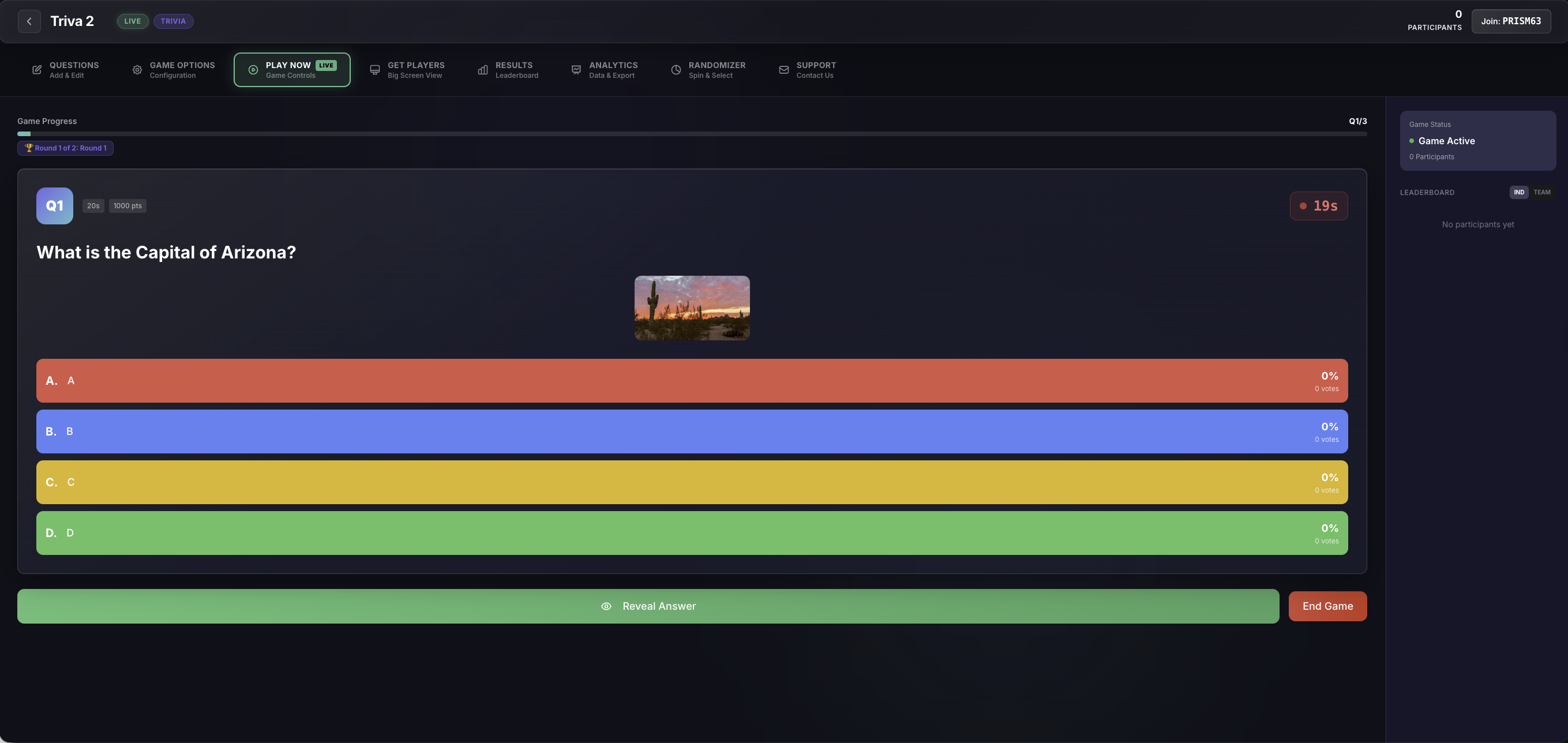Open Get Players Big Screen View
Screen dimensions: 1568x743
pyautogui.click(x=407, y=70)
